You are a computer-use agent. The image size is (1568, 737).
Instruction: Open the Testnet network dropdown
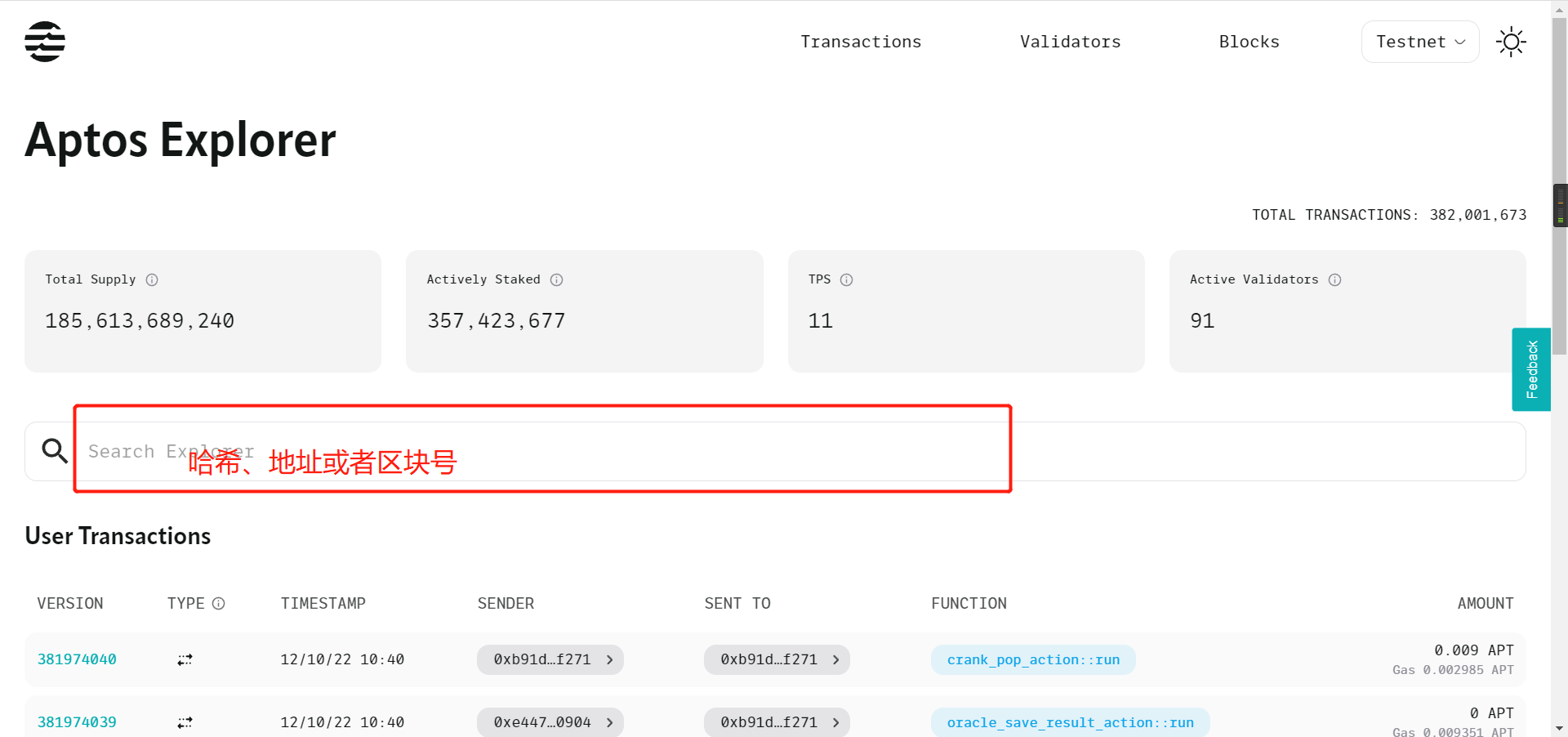(x=1420, y=42)
